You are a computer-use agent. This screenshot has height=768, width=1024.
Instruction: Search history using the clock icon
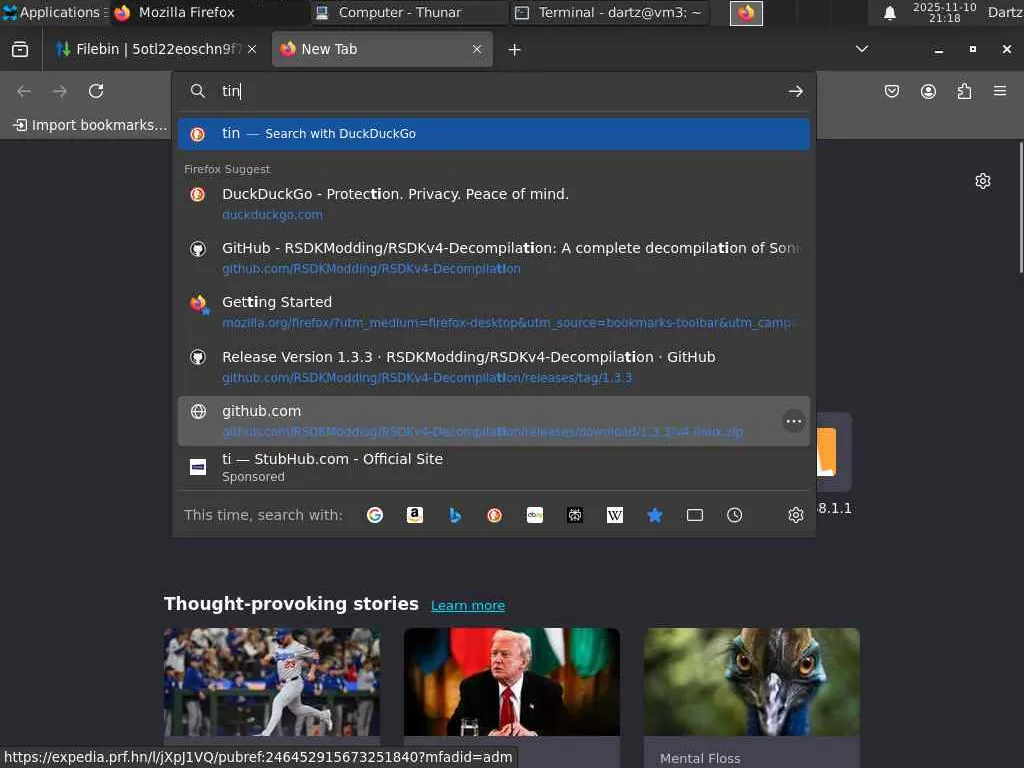(735, 515)
